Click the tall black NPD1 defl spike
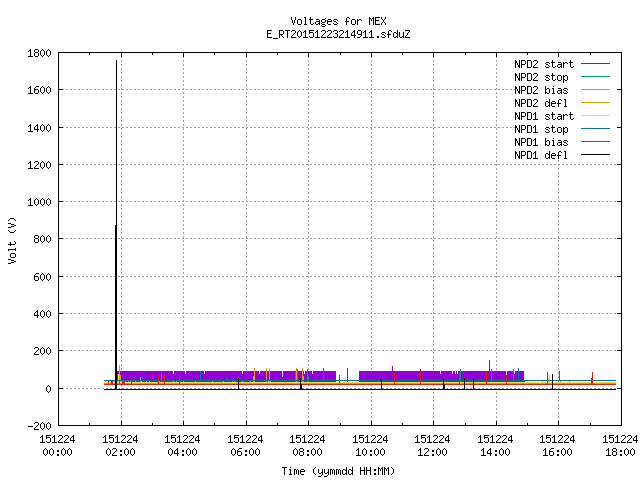The height and width of the screenshot is (480, 640). [116, 224]
